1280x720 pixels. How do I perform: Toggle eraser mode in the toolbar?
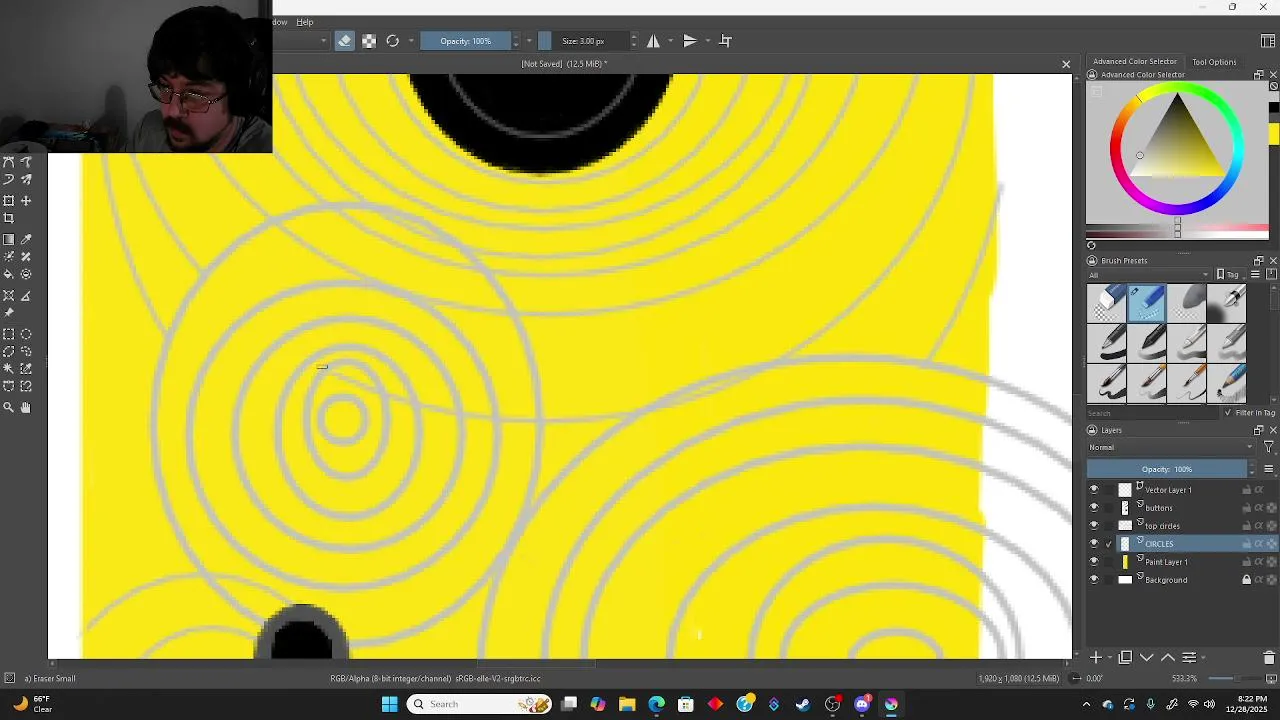(344, 41)
